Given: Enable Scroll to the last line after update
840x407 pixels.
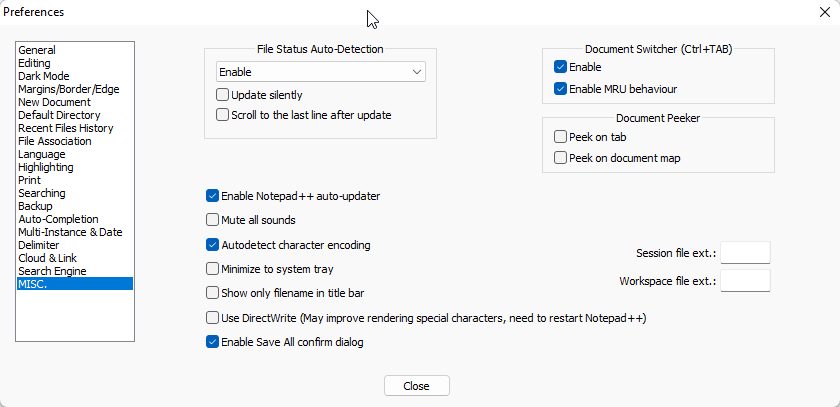Looking at the screenshot, I should click(x=223, y=115).
